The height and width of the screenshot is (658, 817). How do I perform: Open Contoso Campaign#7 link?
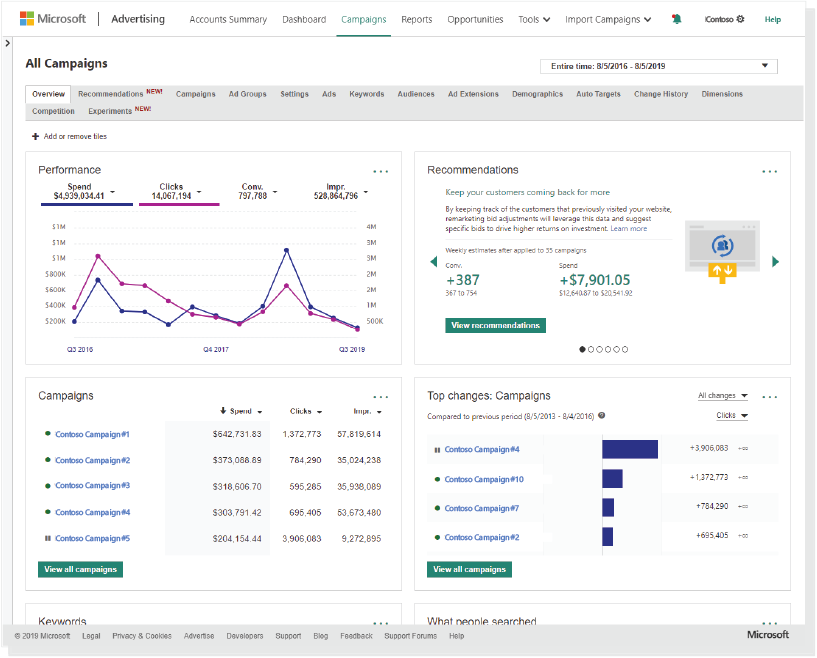[x=481, y=508]
